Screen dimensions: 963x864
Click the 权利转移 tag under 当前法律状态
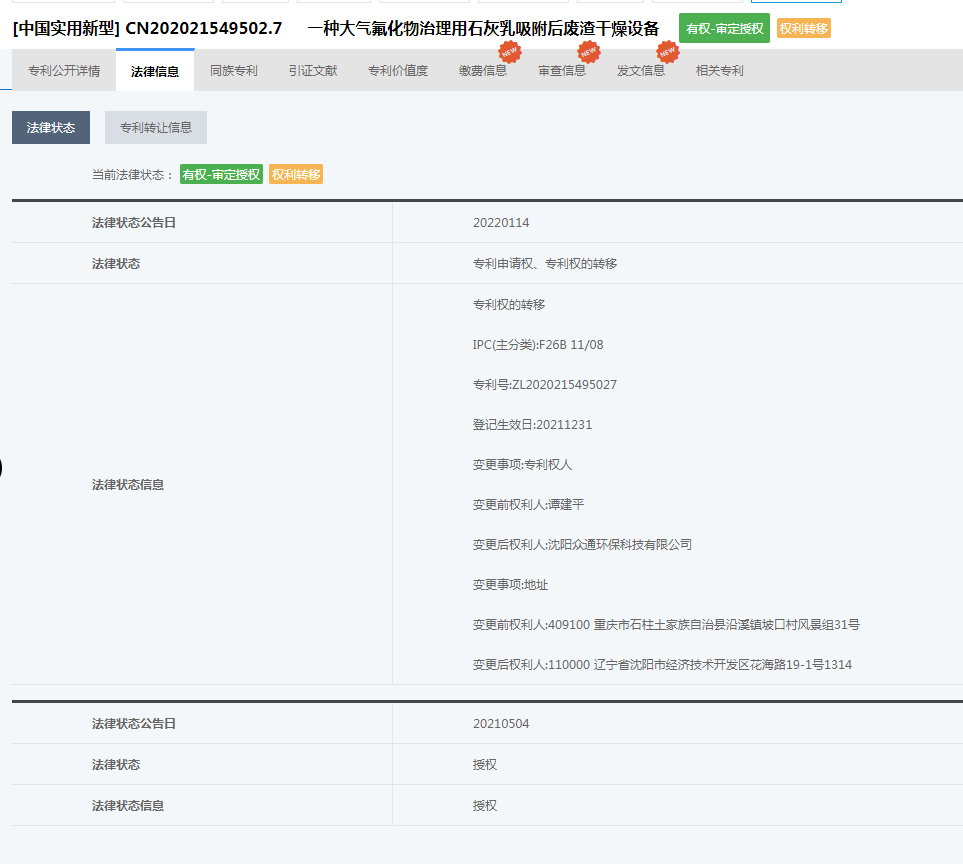(x=296, y=175)
